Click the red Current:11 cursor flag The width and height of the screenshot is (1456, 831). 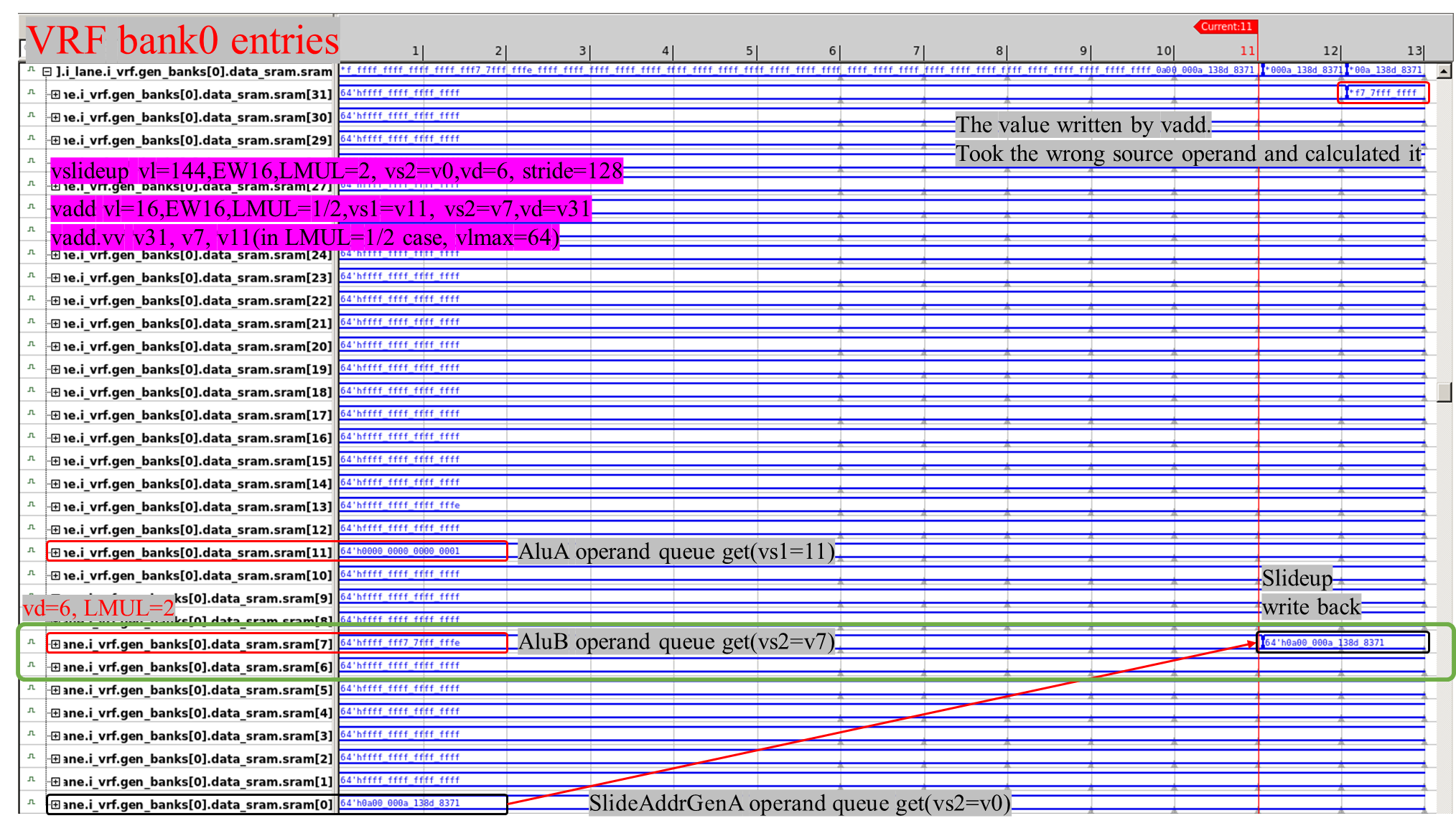tap(1226, 27)
